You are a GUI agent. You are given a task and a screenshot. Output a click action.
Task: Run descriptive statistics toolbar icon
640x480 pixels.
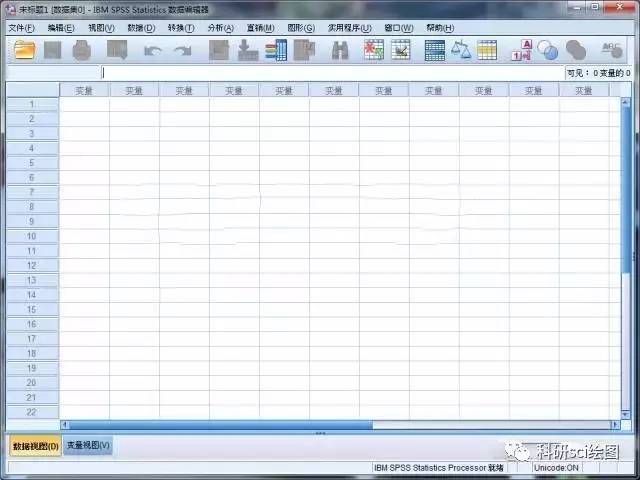pos(304,50)
